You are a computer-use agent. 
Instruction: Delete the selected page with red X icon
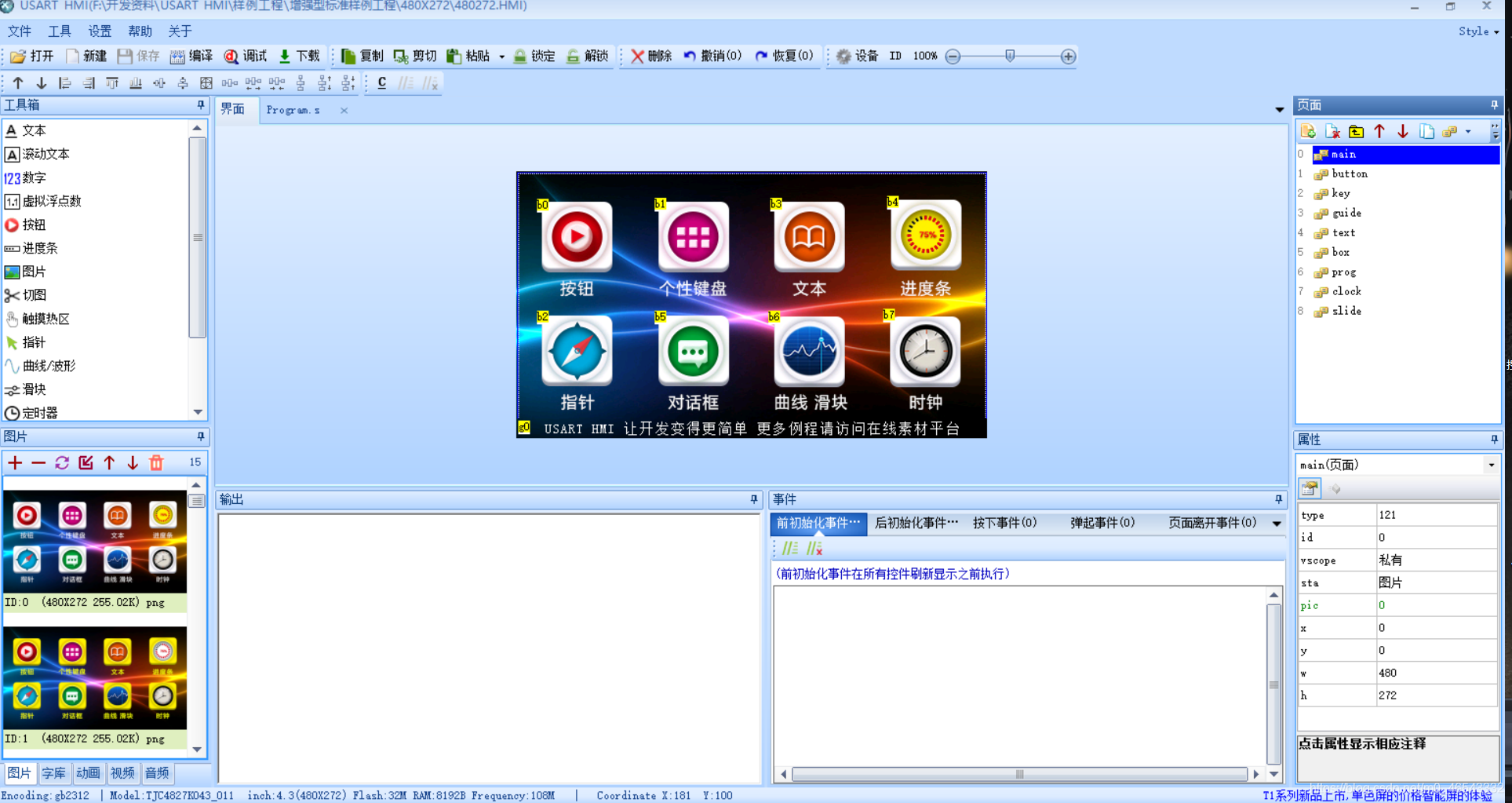(x=1332, y=131)
